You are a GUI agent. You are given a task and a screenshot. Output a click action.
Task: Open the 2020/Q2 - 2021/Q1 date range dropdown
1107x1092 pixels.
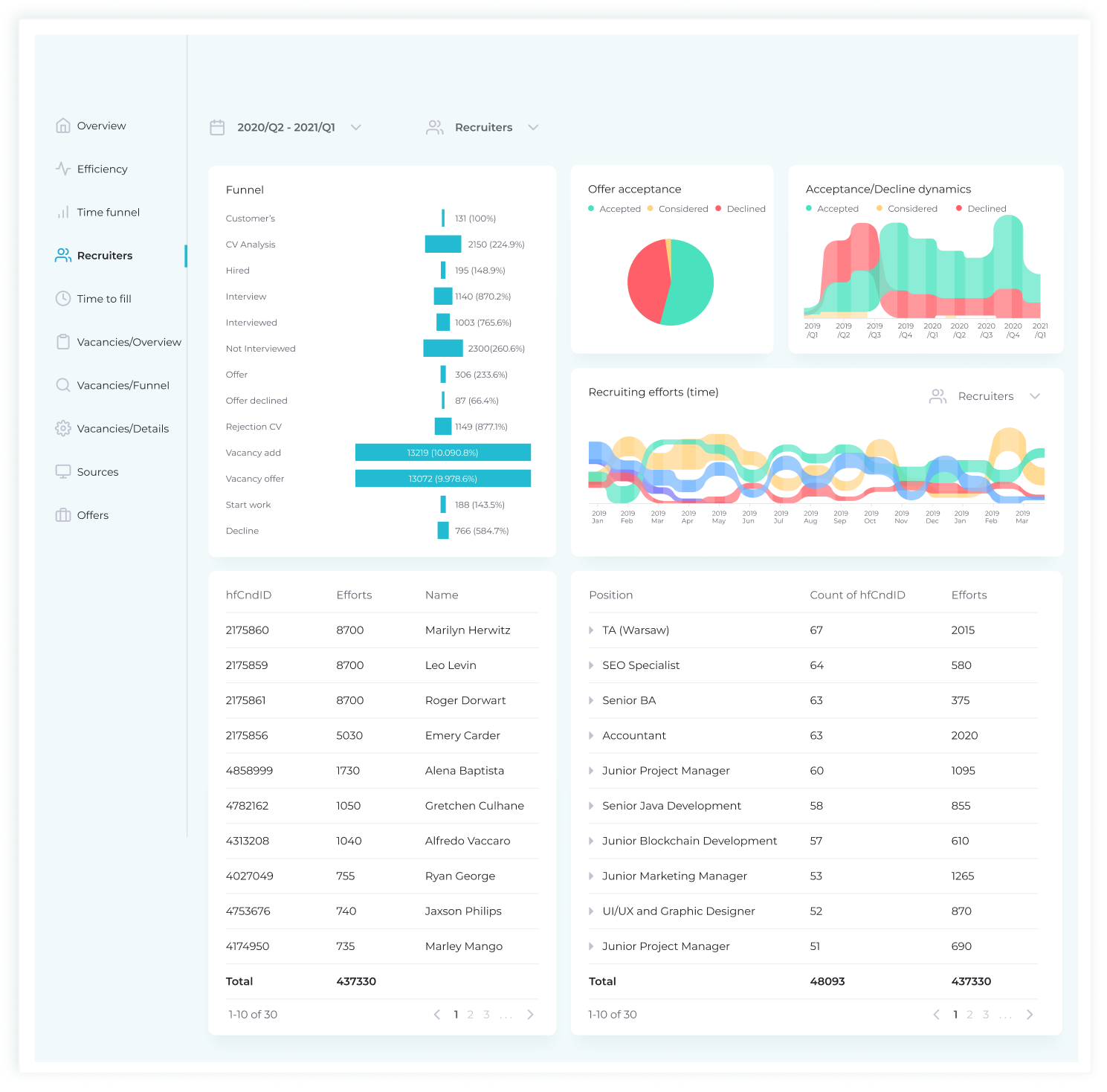point(299,128)
